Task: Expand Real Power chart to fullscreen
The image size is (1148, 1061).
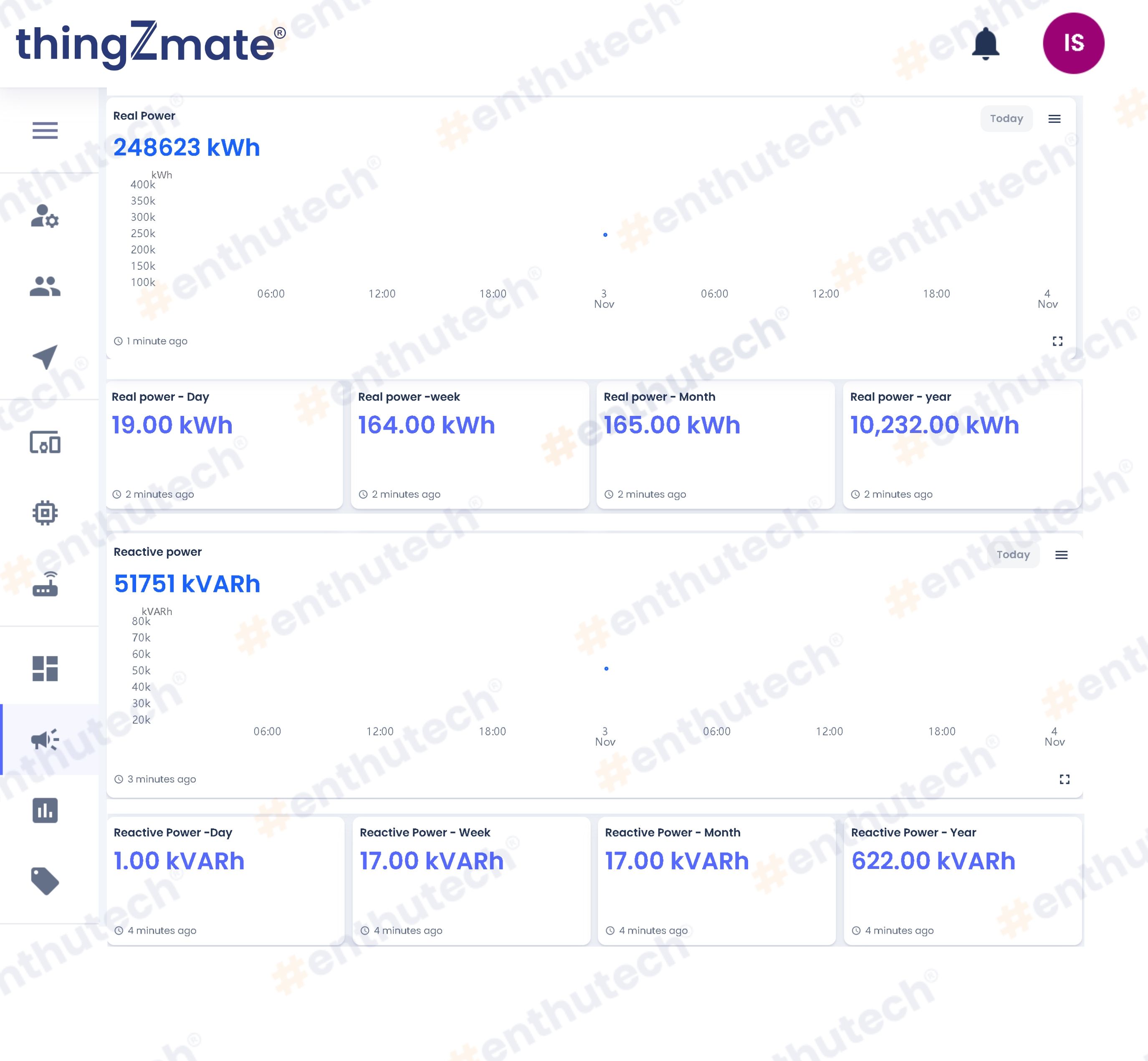Action: click(x=1057, y=341)
